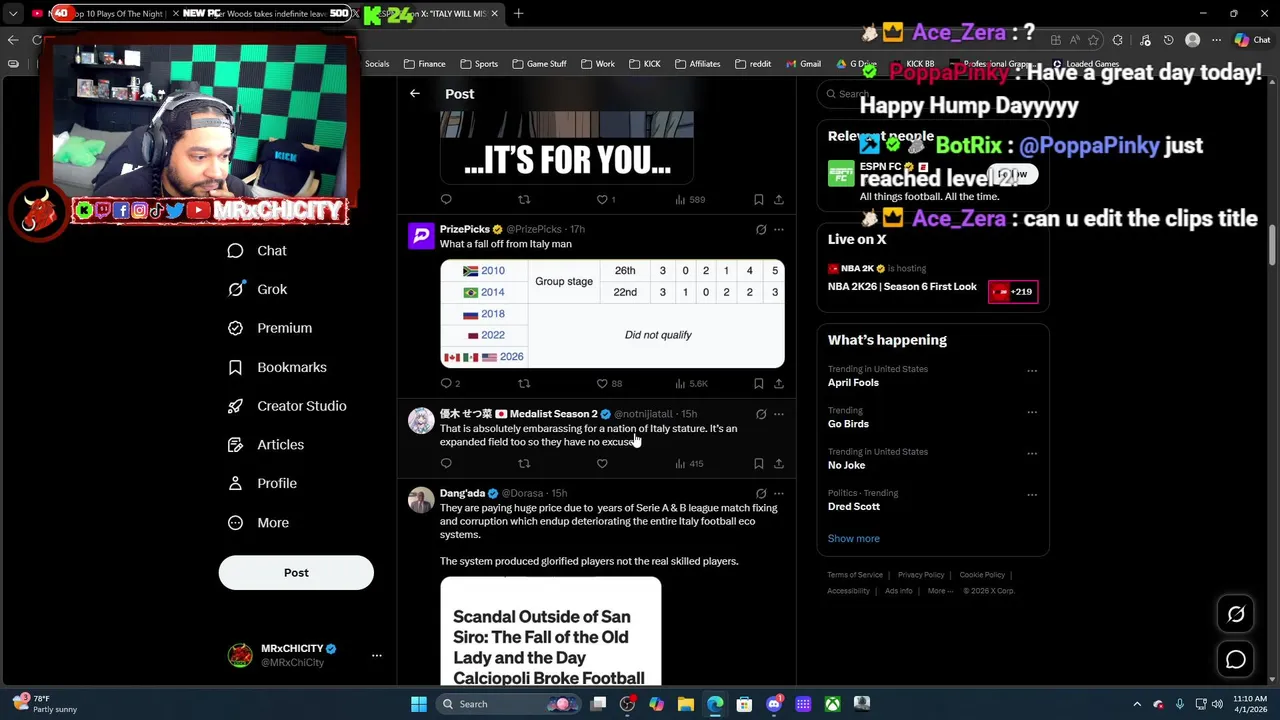Screen dimensions: 1280x720
Task: Open the Terms of Service link
Action: pyautogui.click(x=855, y=575)
